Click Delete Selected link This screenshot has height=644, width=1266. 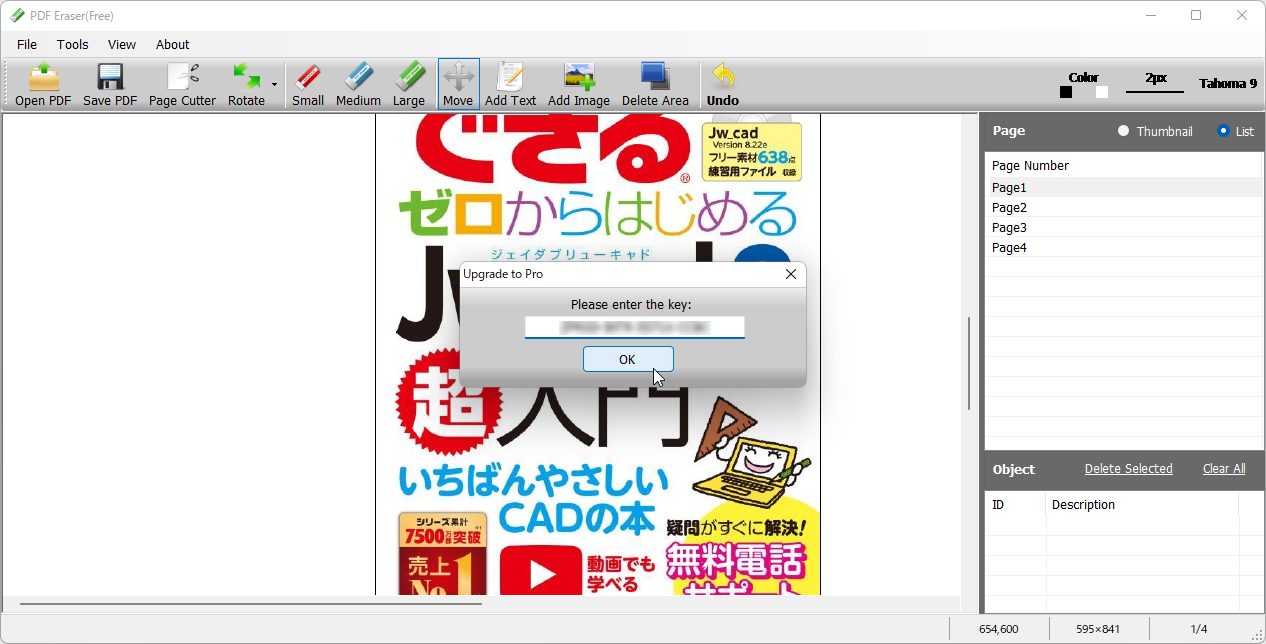[x=1128, y=469]
